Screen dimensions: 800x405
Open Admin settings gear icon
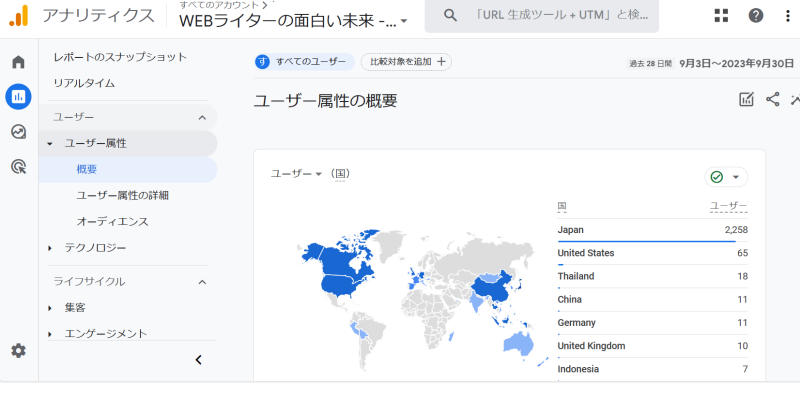click(x=18, y=350)
